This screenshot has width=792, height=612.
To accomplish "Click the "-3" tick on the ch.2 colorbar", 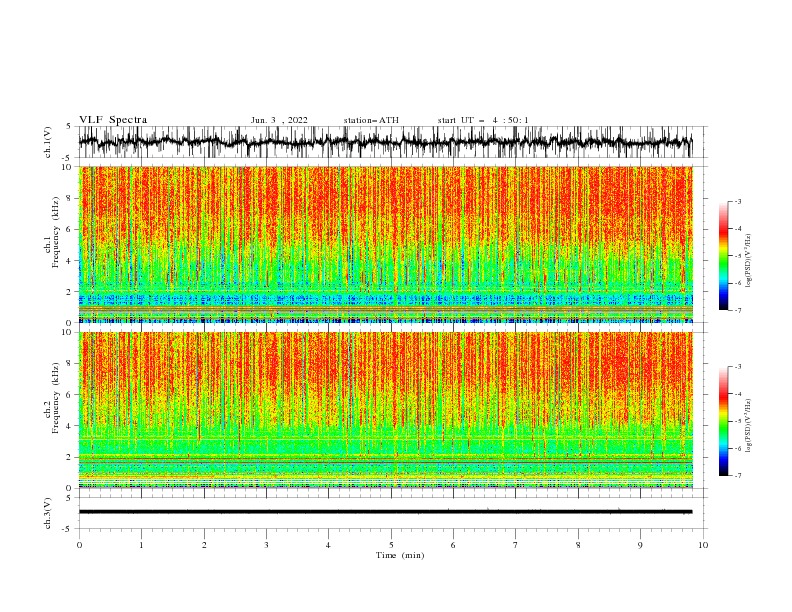I will (x=737, y=367).
